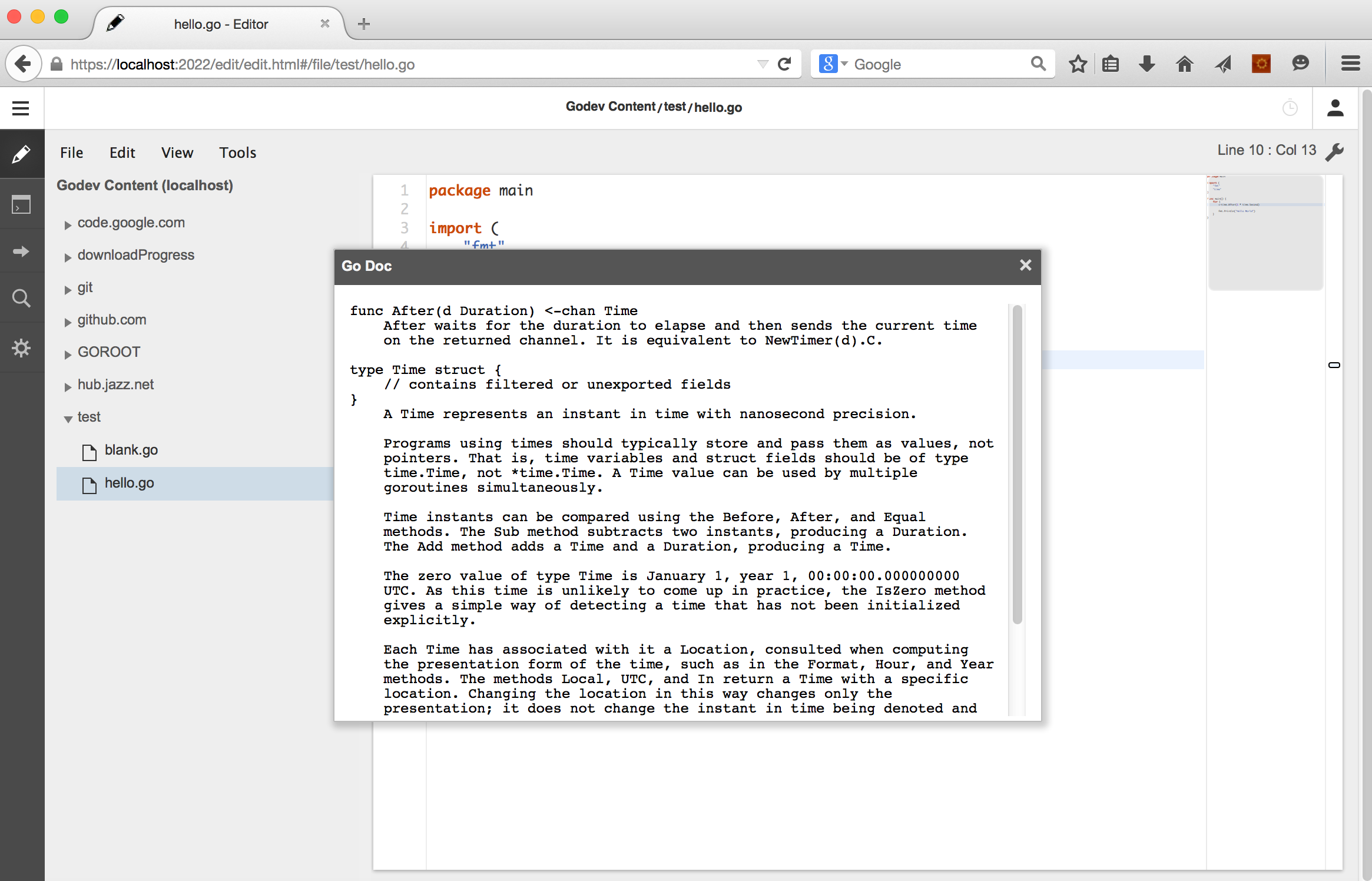The width and height of the screenshot is (1372, 881).
Task: Click the Godev Content breadcrumb link
Action: (610, 107)
